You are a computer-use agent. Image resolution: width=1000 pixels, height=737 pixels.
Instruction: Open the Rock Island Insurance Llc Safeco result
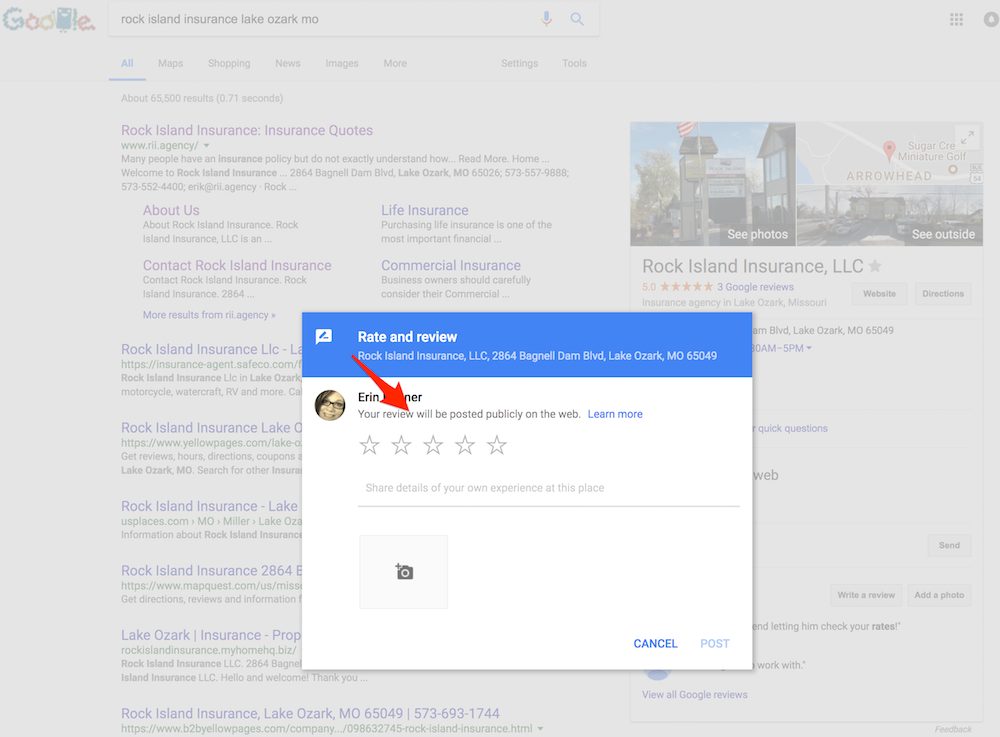point(212,349)
